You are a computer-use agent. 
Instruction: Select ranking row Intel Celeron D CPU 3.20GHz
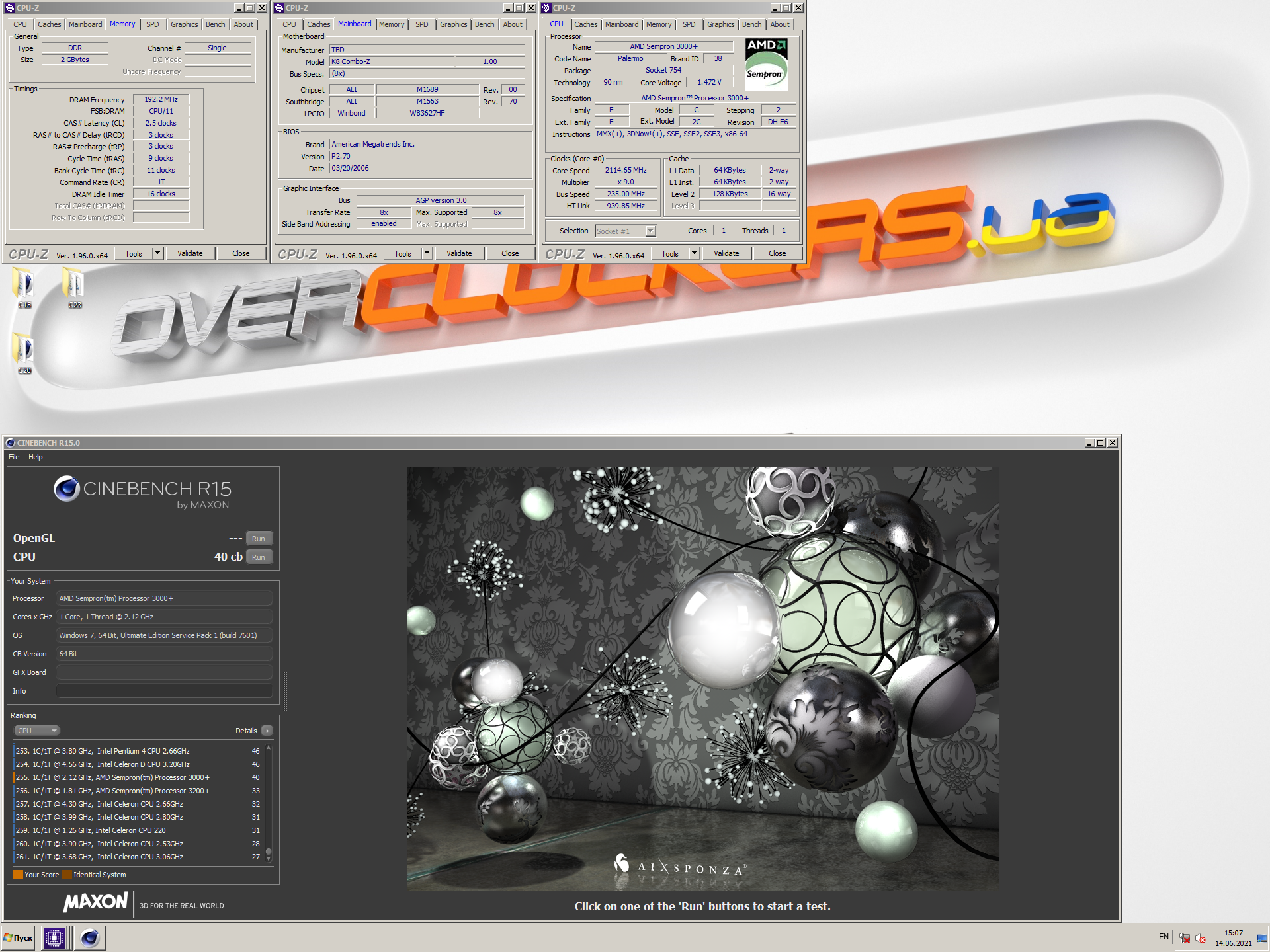tap(138, 764)
